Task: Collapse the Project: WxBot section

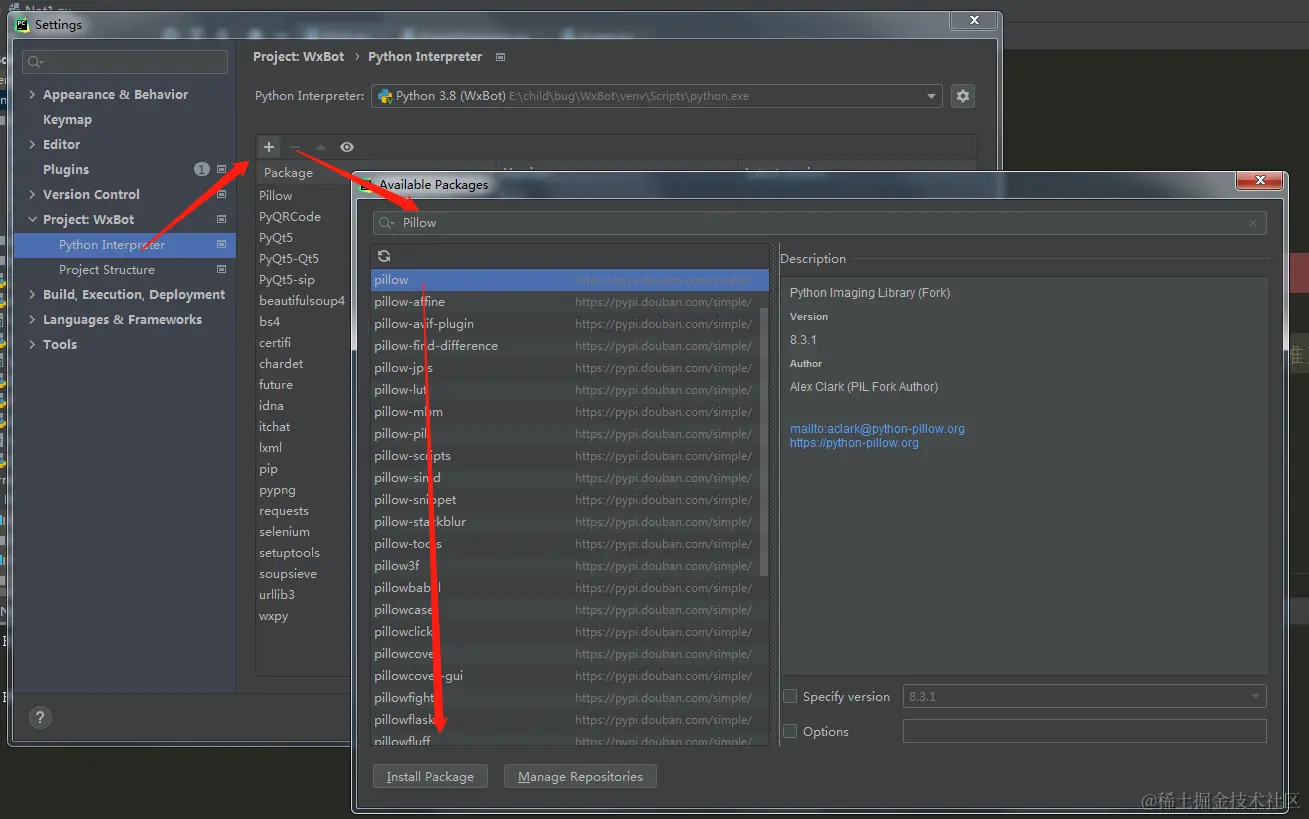Action: pos(33,220)
